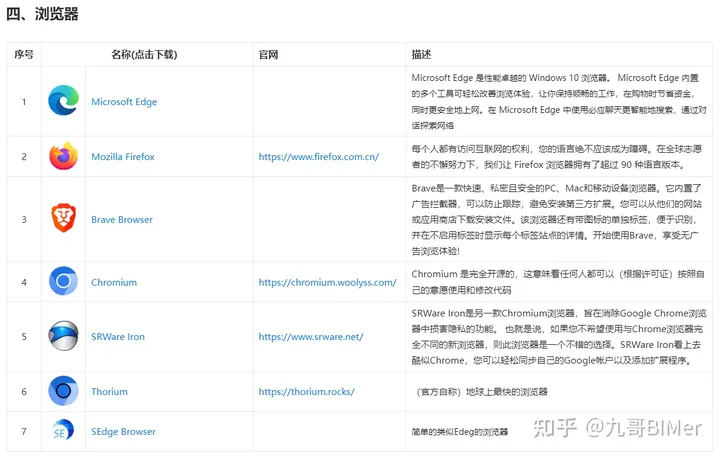
Task: Click row number 2 cell
Action: pyautogui.click(x=24, y=157)
